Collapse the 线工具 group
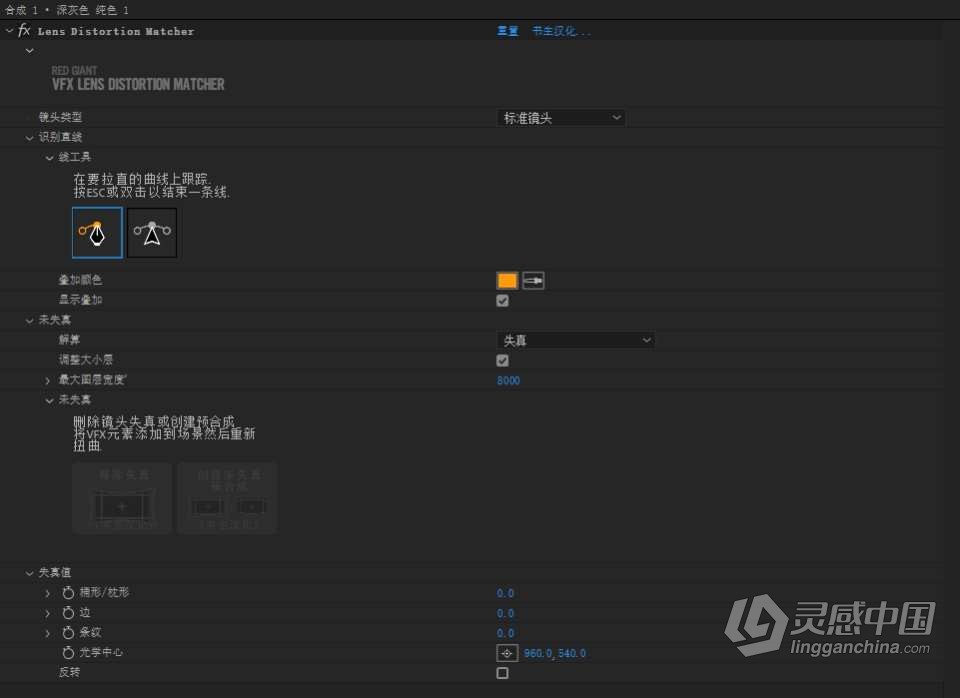 [x=50, y=158]
